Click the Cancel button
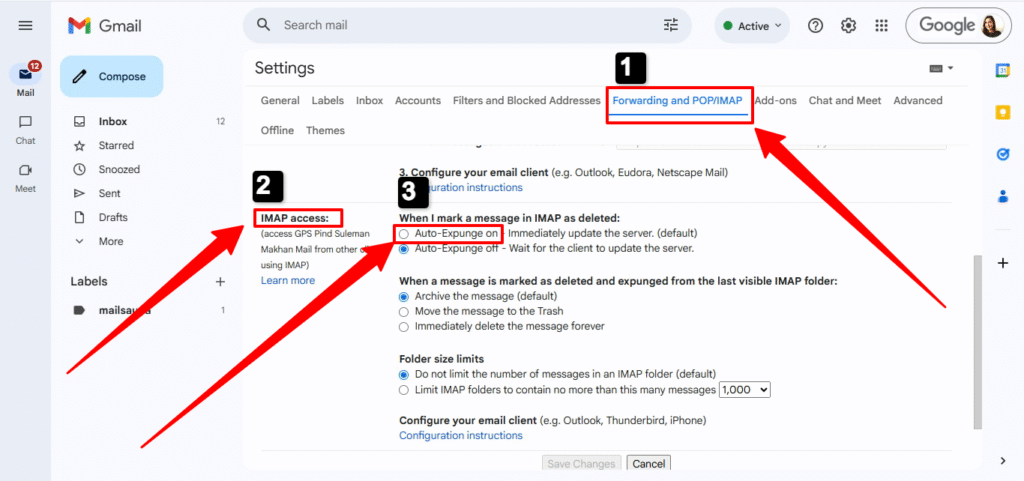This screenshot has height=481, width=1024. (648, 464)
